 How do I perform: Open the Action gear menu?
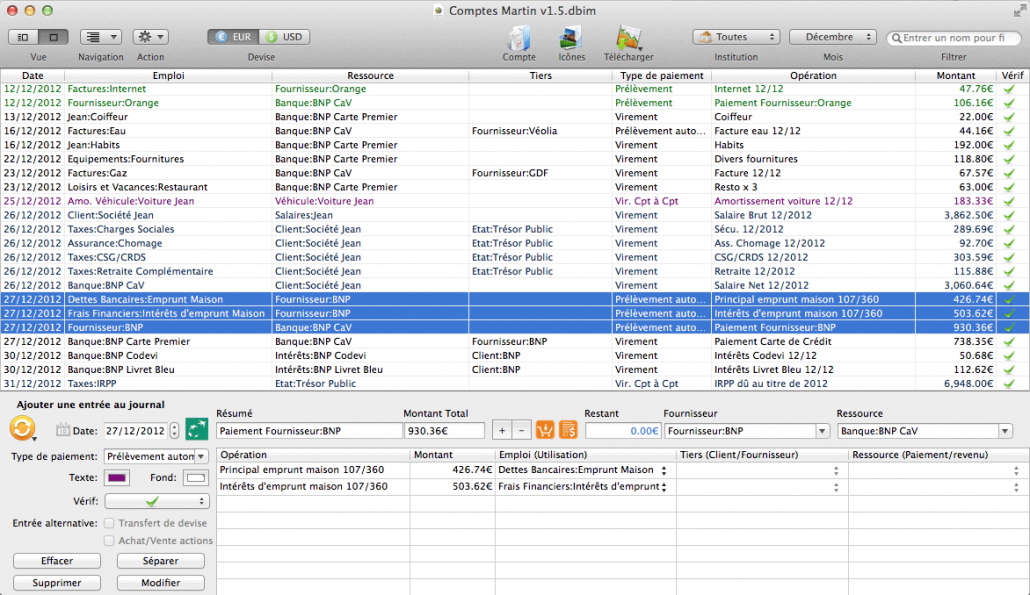point(151,37)
